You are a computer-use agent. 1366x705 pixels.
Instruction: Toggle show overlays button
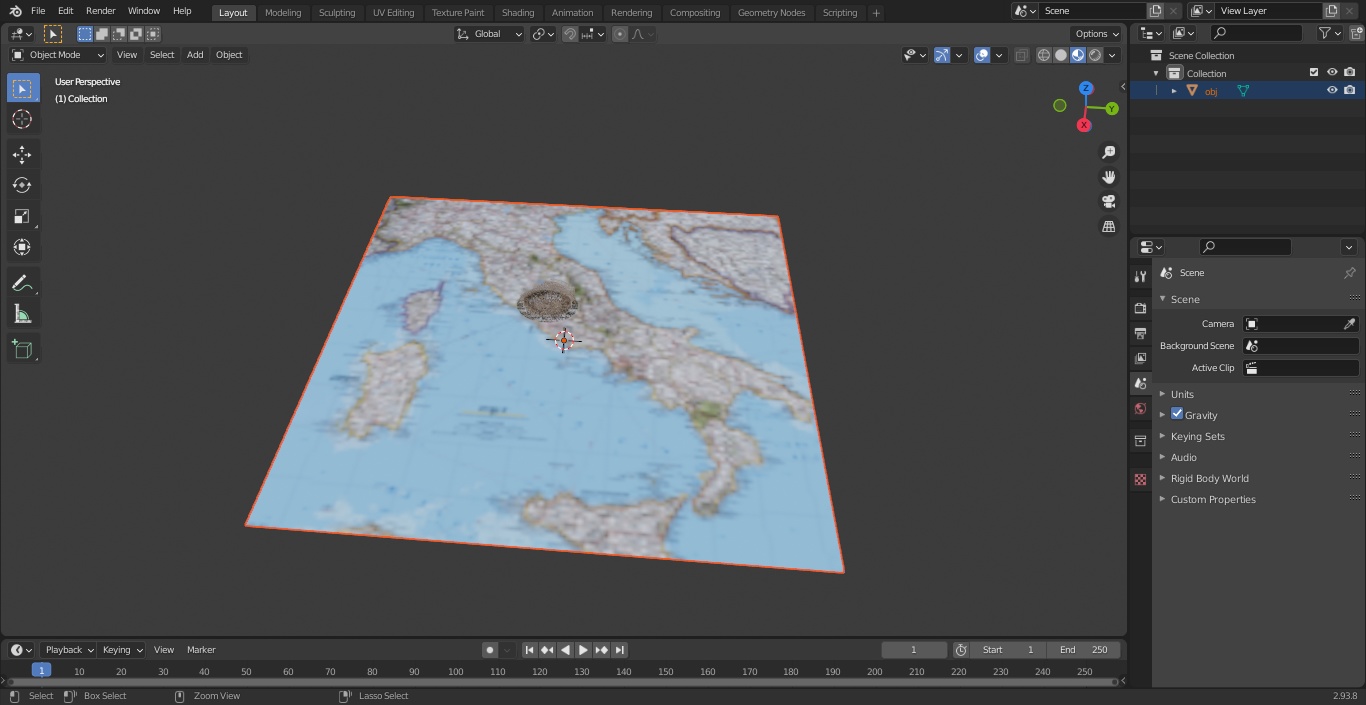point(982,55)
